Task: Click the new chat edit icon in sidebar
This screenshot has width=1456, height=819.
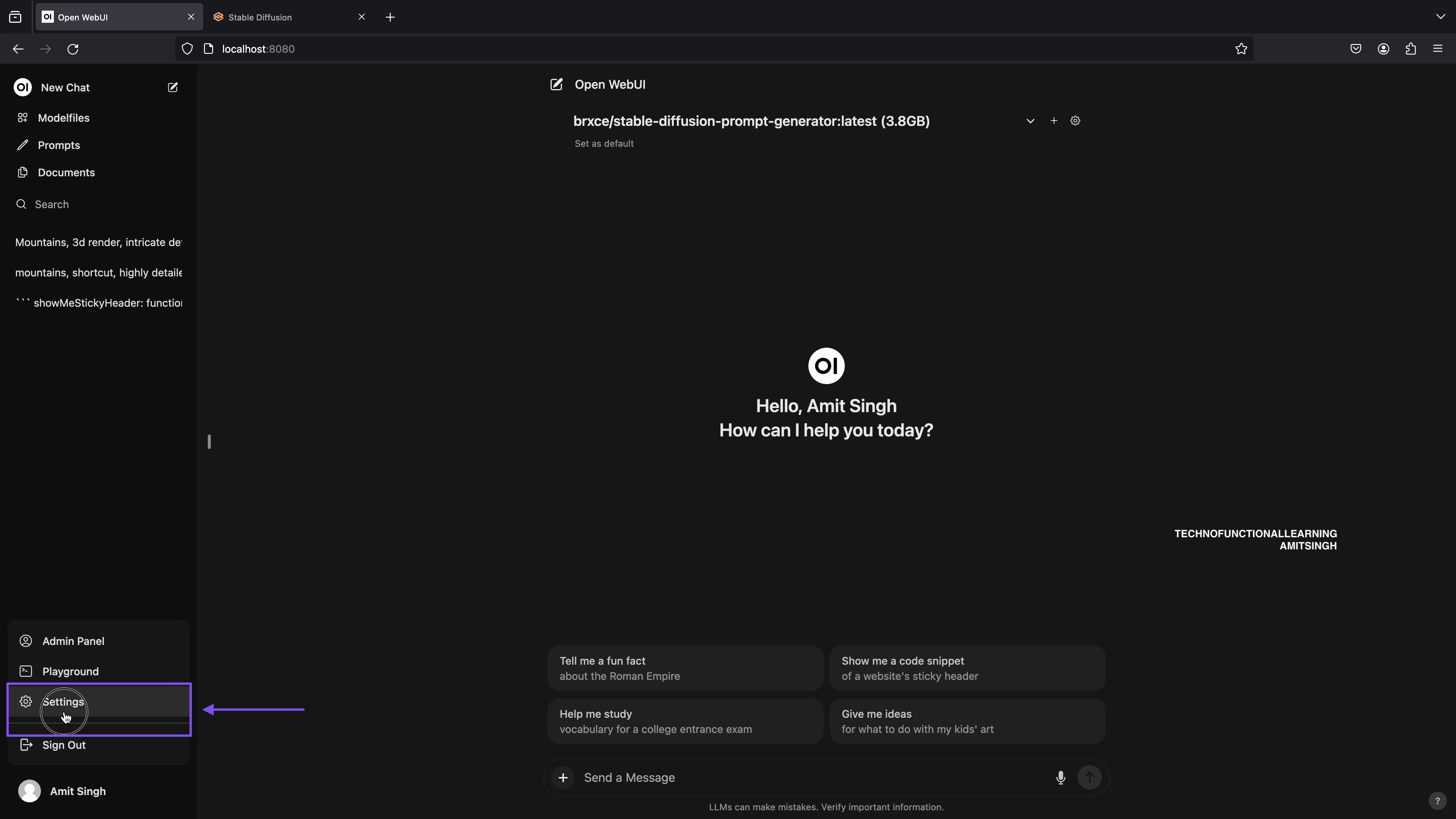Action: point(173,87)
